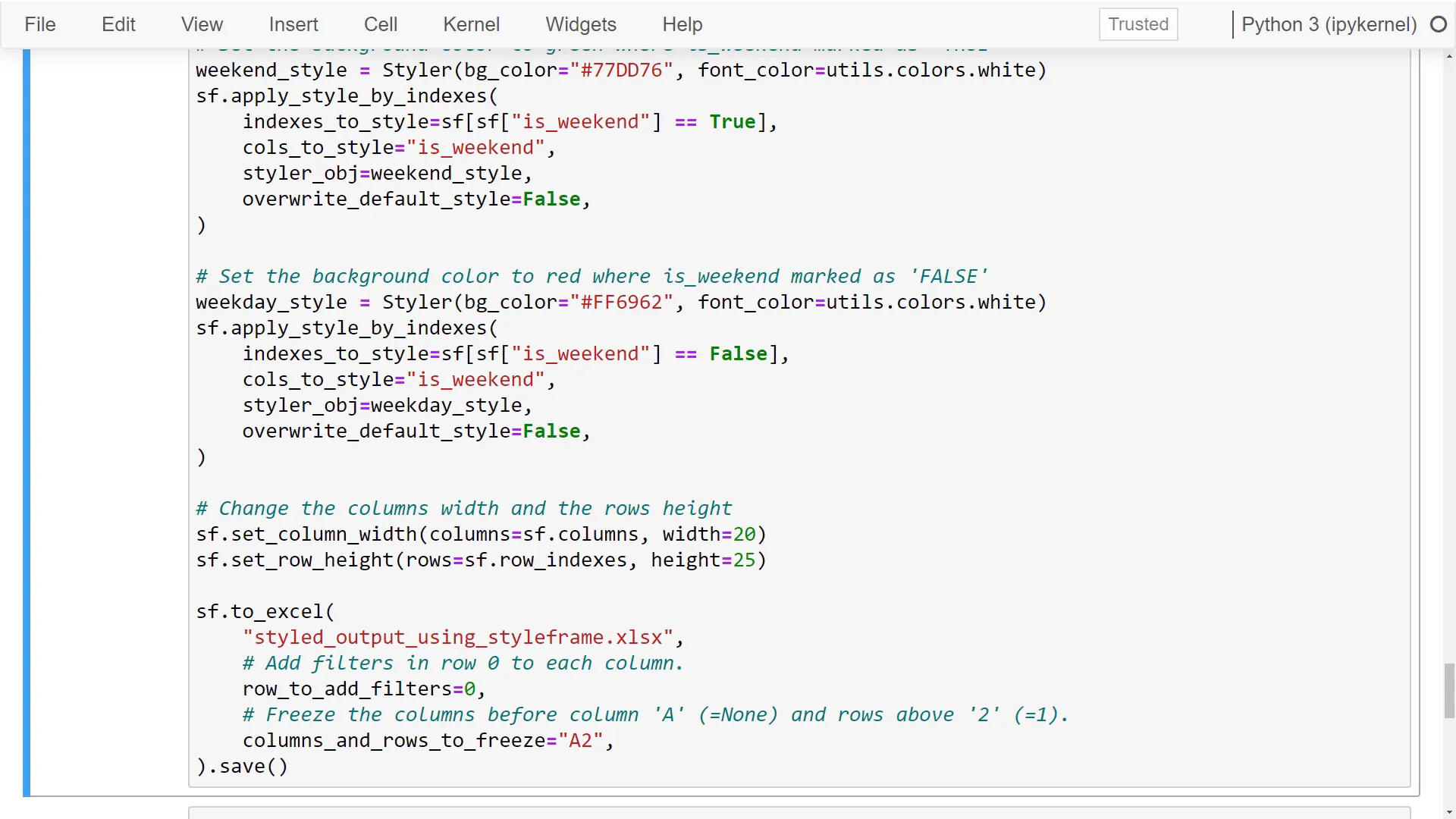The width and height of the screenshot is (1456, 819).
Task: Click the Trusted notebook status button
Action: (x=1137, y=24)
